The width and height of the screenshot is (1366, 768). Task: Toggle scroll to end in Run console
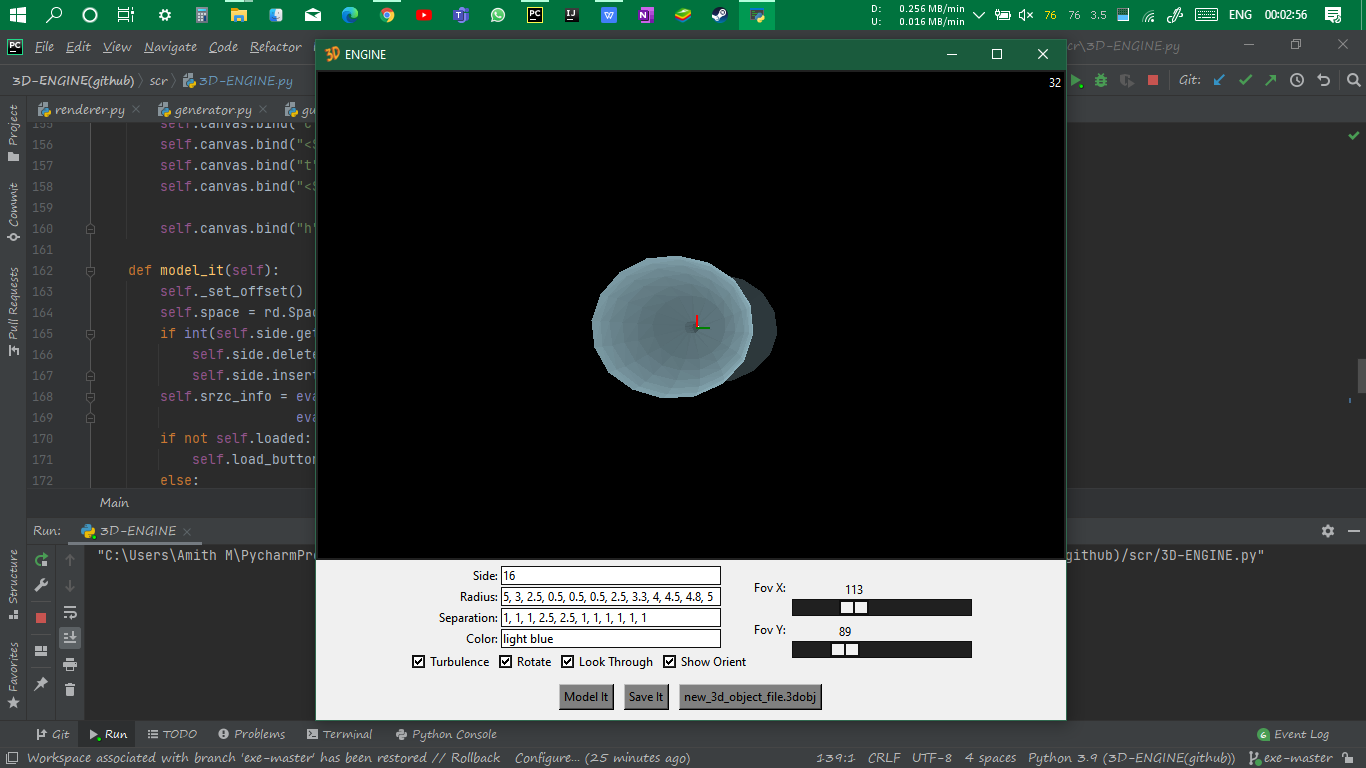click(x=70, y=637)
